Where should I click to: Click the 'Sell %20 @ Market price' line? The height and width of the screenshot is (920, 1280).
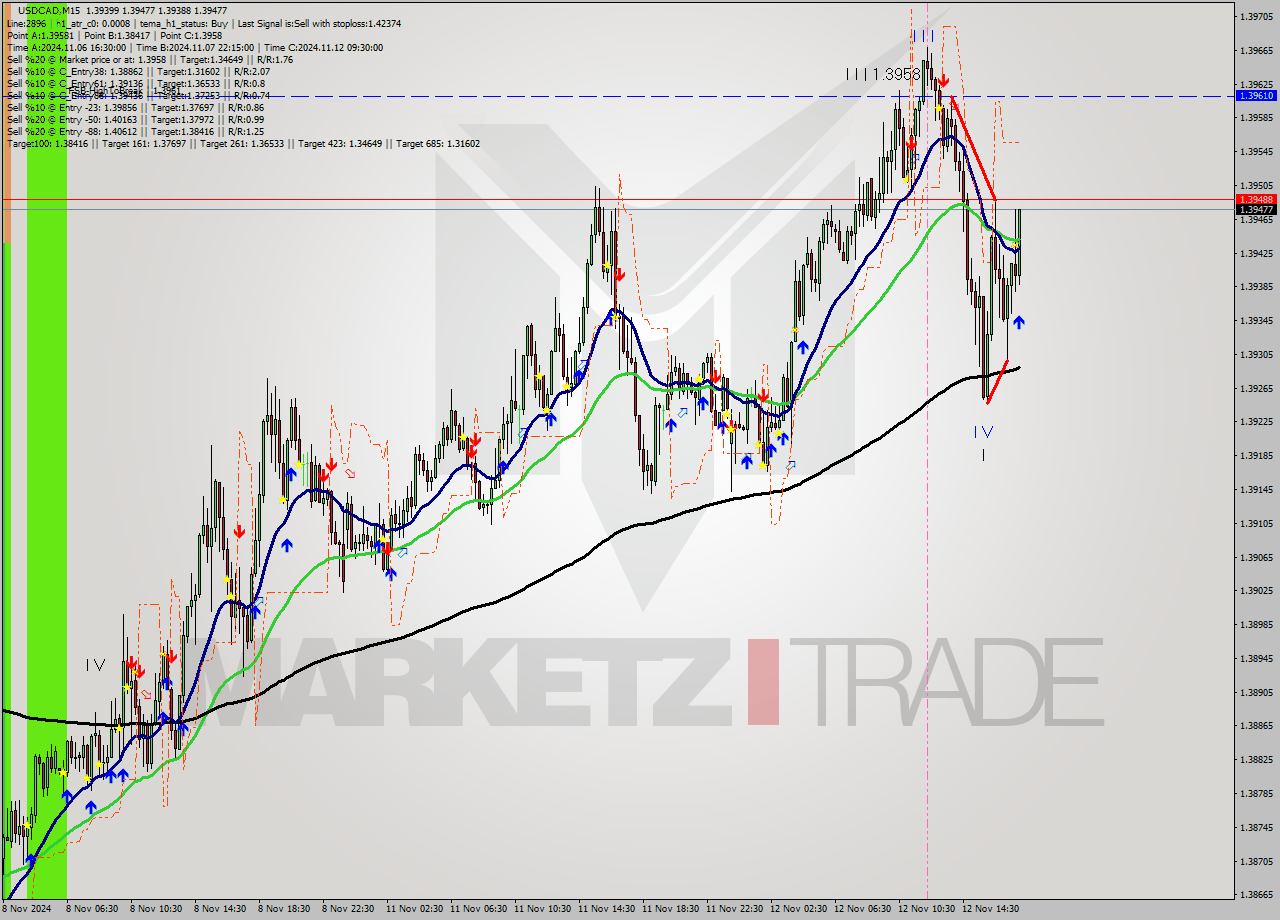click(x=150, y=59)
